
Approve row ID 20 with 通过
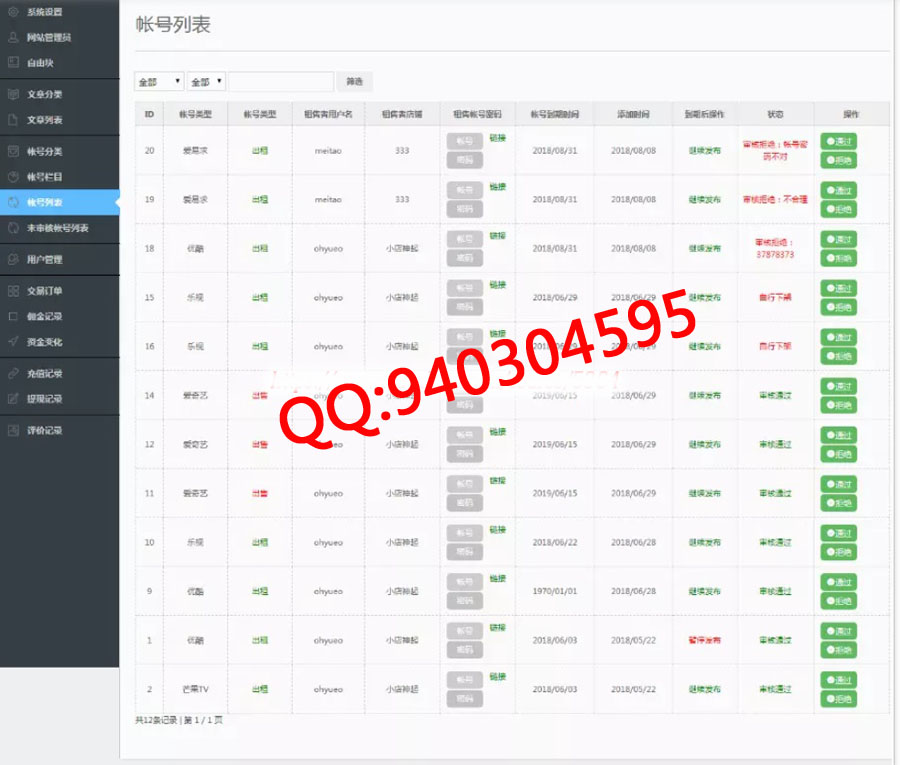(x=838, y=141)
